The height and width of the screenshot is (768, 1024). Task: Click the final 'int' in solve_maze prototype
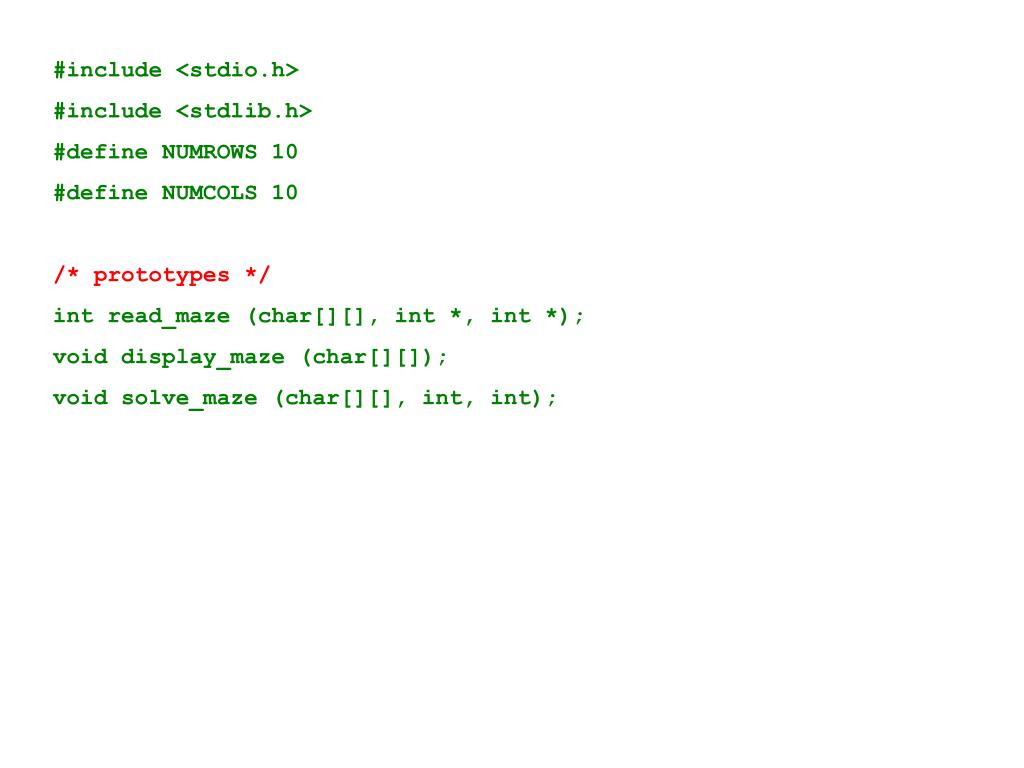(511, 398)
